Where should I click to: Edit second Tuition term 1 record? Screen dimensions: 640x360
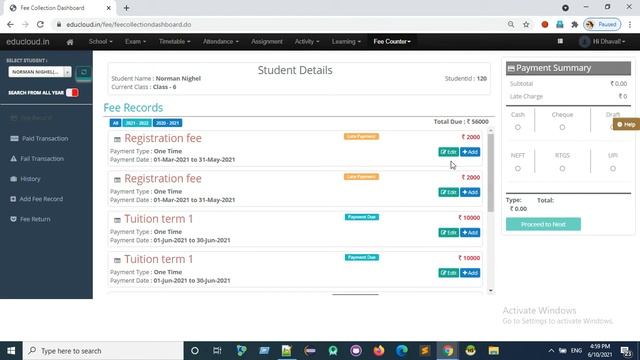[x=449, y=273]
